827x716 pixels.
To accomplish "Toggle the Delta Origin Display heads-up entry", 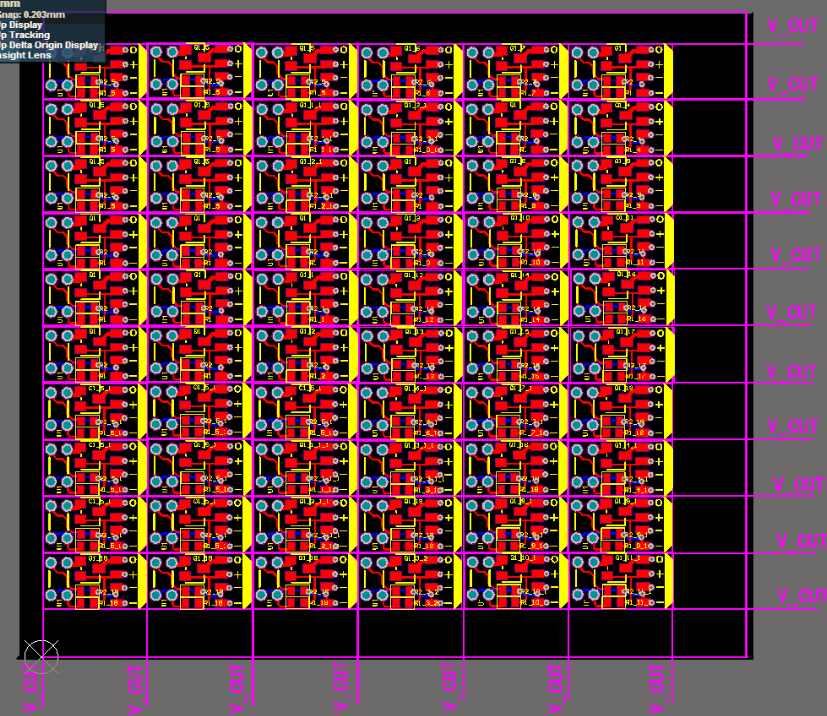I will point(50,45).
